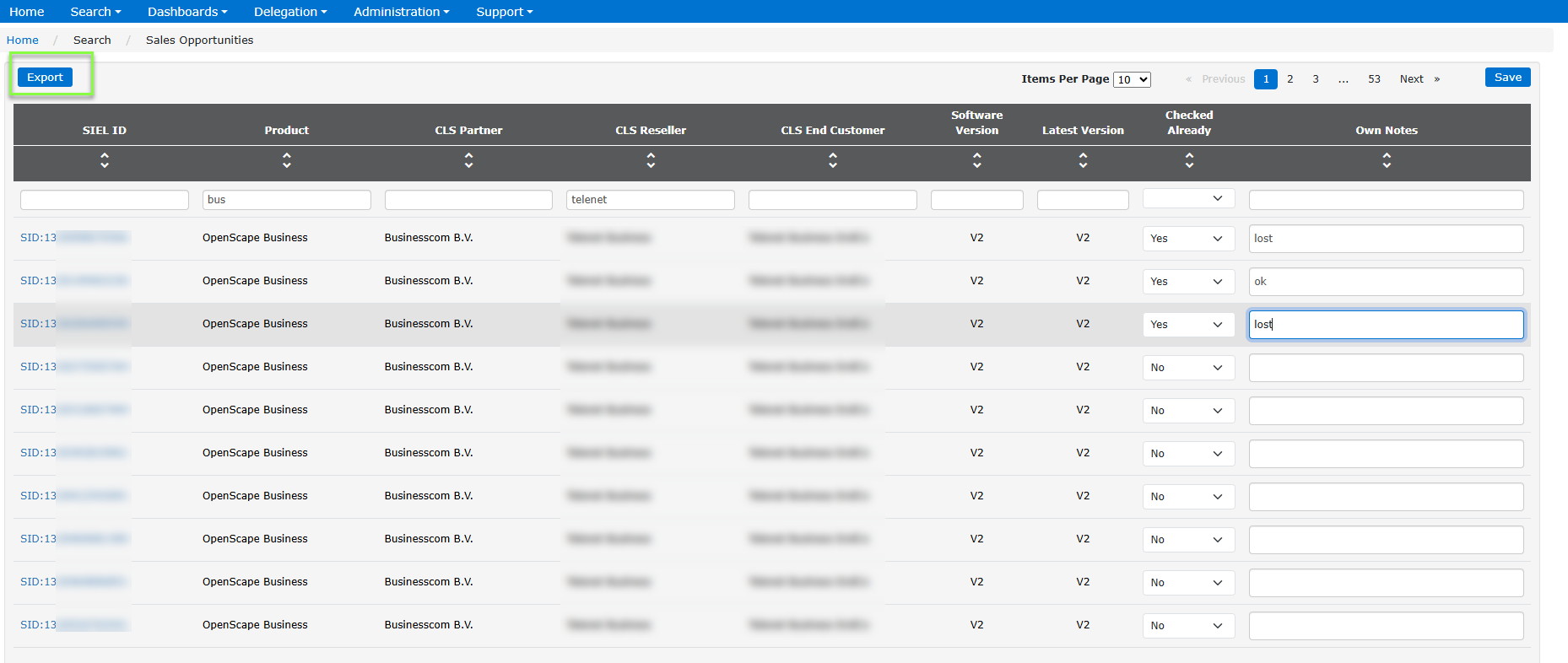Go to Home in the top navigation bar

[x=27, y=12]
